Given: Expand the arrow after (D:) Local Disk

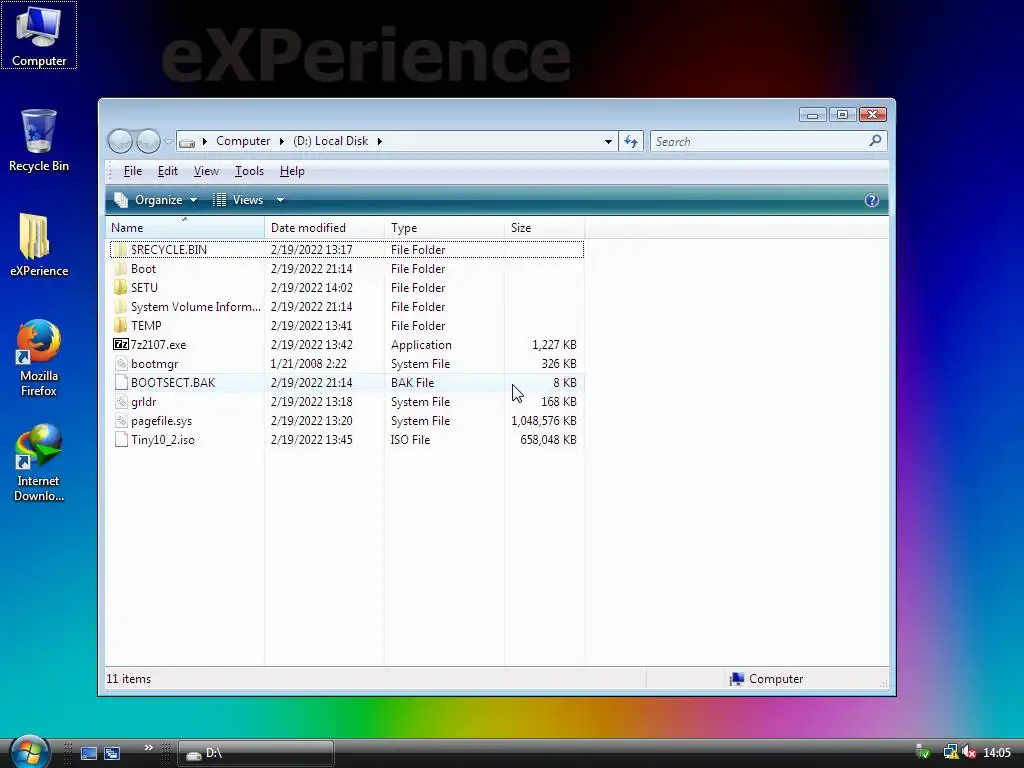Looking at the screenshot, I should [x=379, y=141].
